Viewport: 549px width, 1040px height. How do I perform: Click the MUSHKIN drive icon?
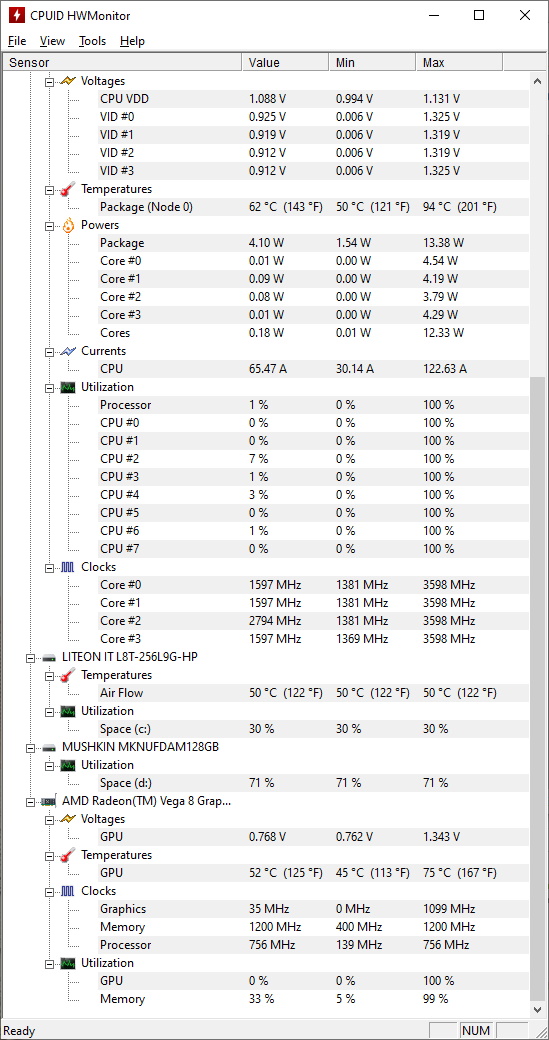(x=49, y=747)
